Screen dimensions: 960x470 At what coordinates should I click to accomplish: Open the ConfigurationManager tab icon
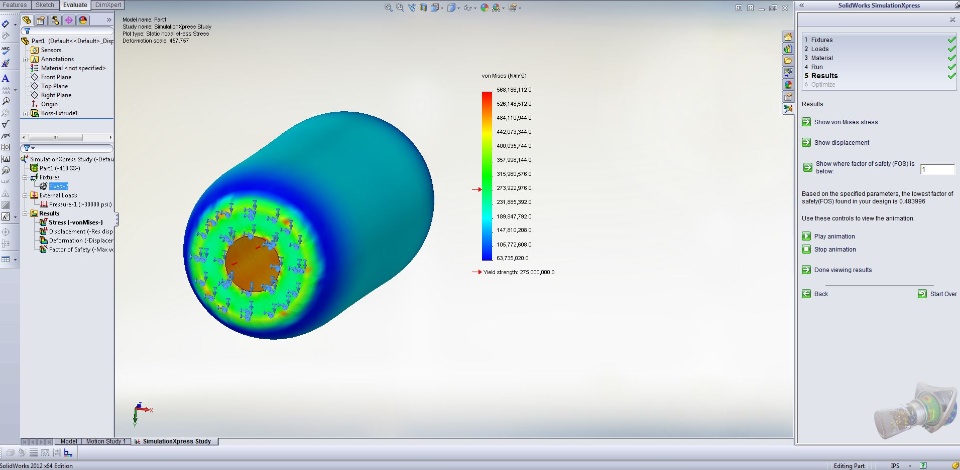55,20
